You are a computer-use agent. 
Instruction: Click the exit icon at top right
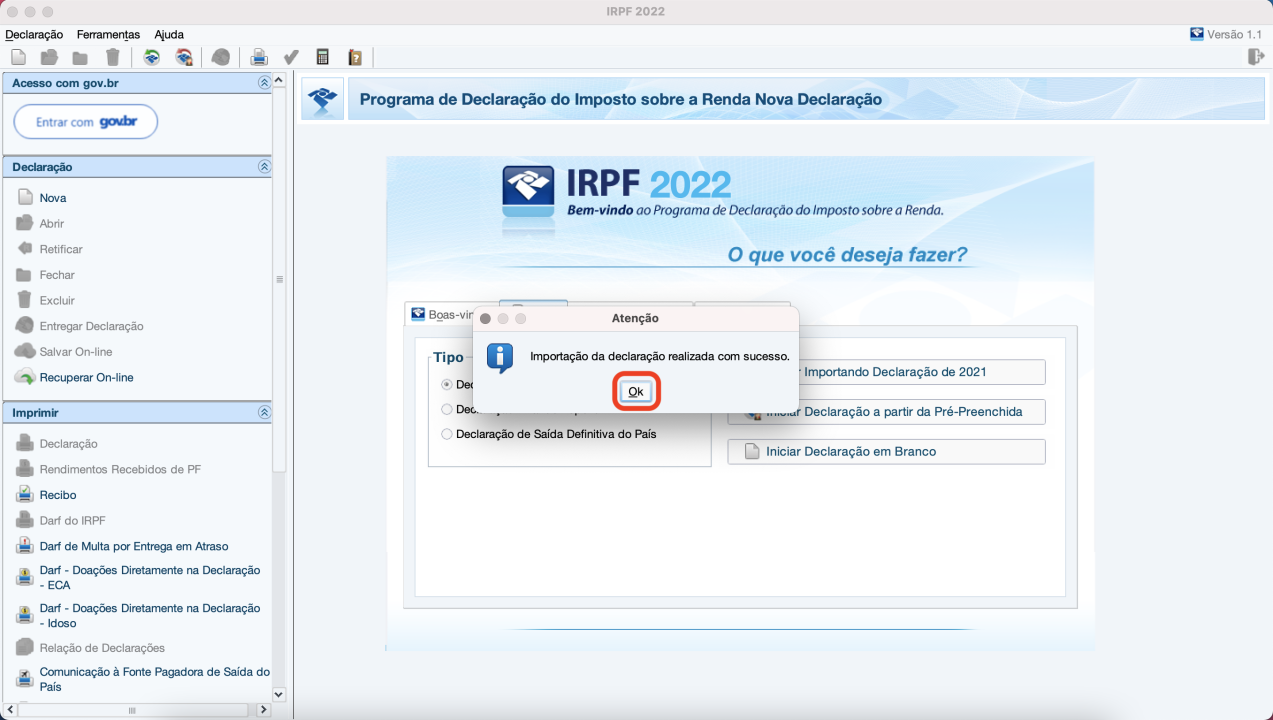(x=1256, y=57)
